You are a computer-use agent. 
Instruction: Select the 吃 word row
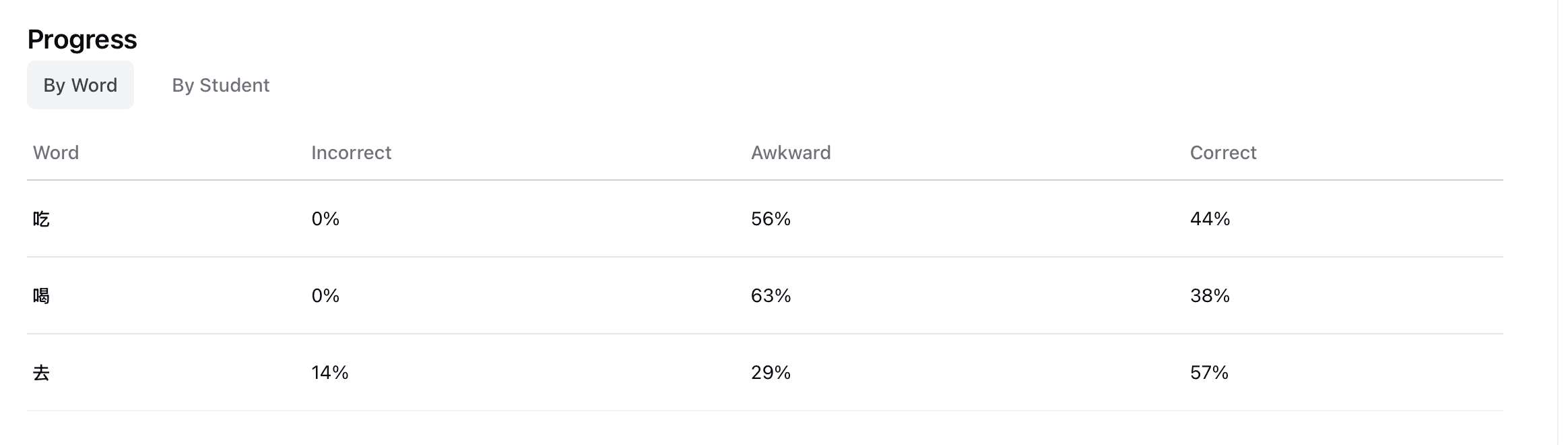pos(41,219)
